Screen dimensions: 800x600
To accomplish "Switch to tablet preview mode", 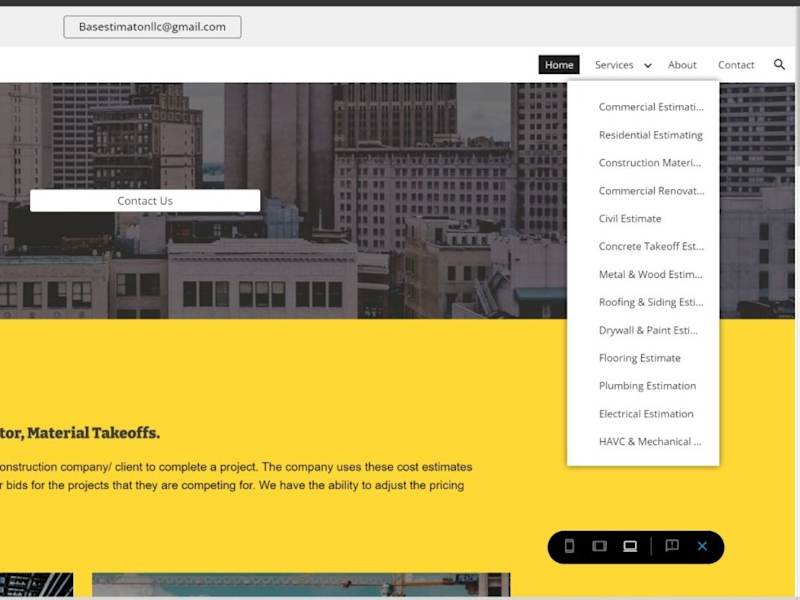I will pos(599,546).
